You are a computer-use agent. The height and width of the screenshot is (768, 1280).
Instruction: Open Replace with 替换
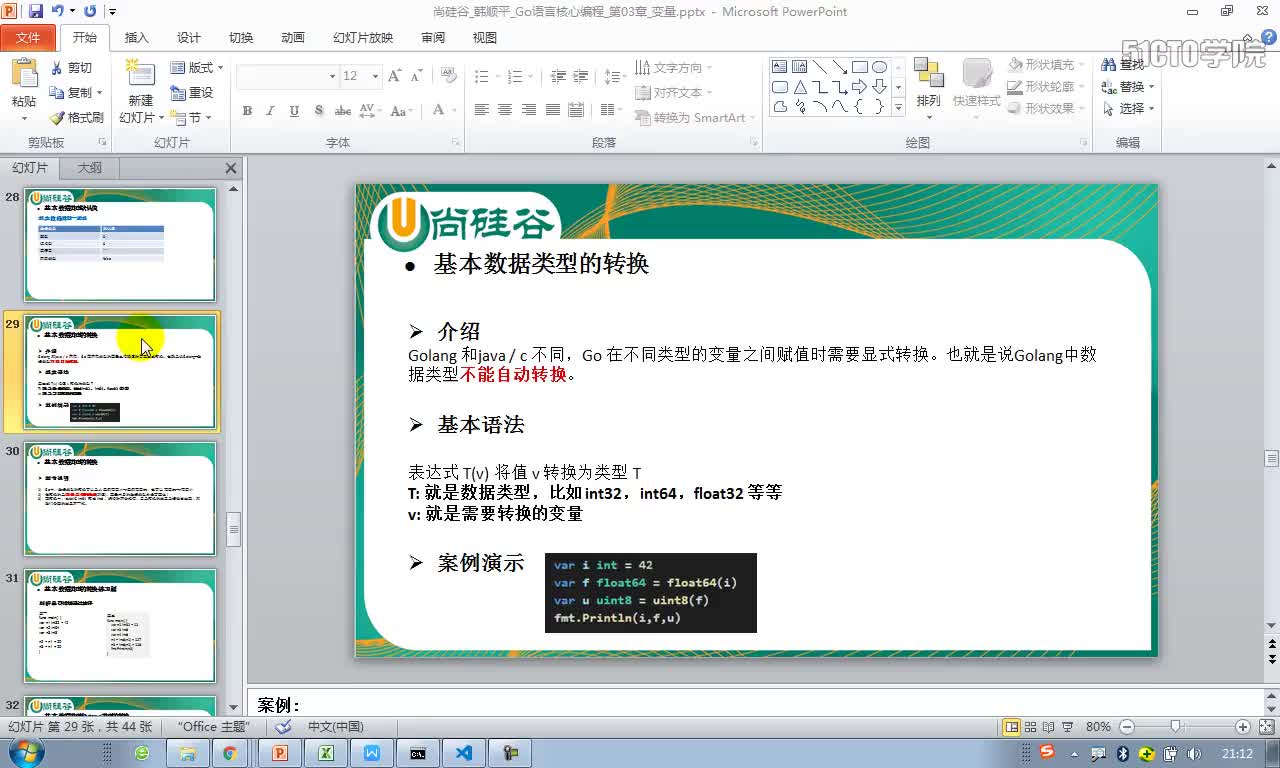(1128, 87)
